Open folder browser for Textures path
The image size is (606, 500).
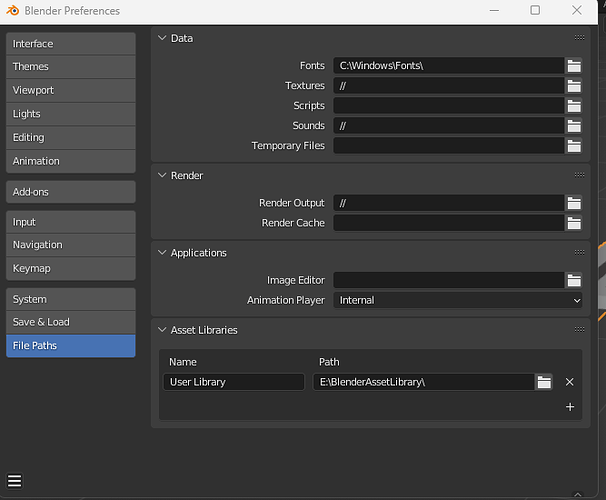pos(574,86)
